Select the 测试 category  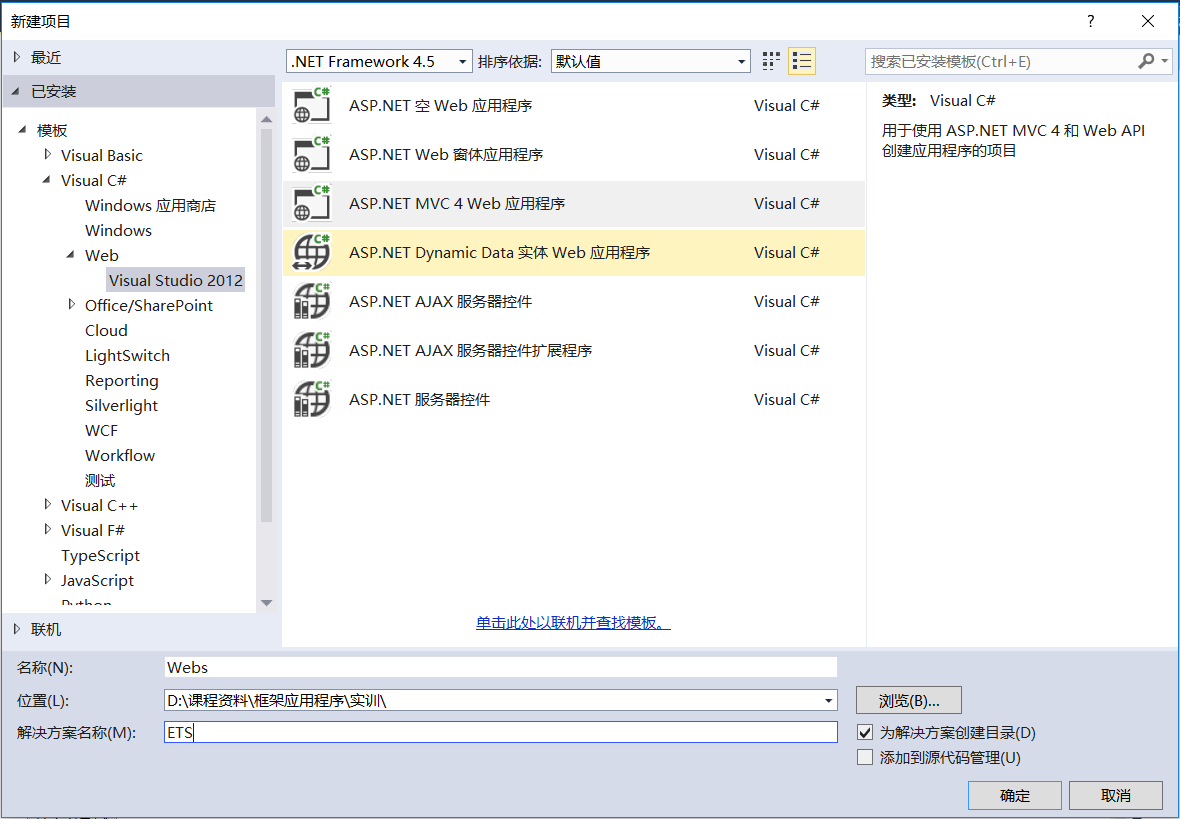tap(100, 480)
